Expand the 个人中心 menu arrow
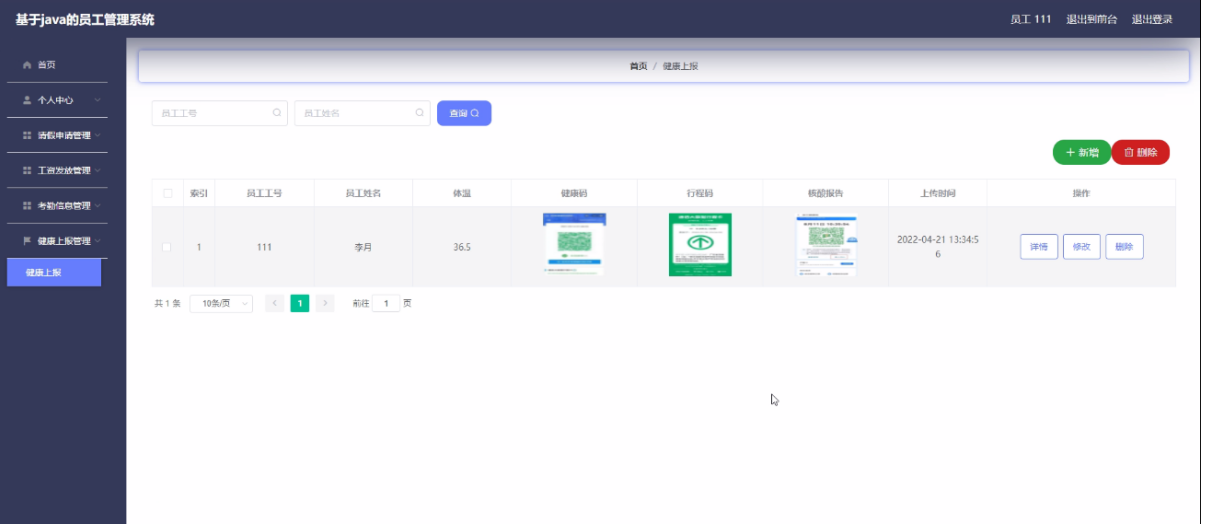 tap(98, 100)
